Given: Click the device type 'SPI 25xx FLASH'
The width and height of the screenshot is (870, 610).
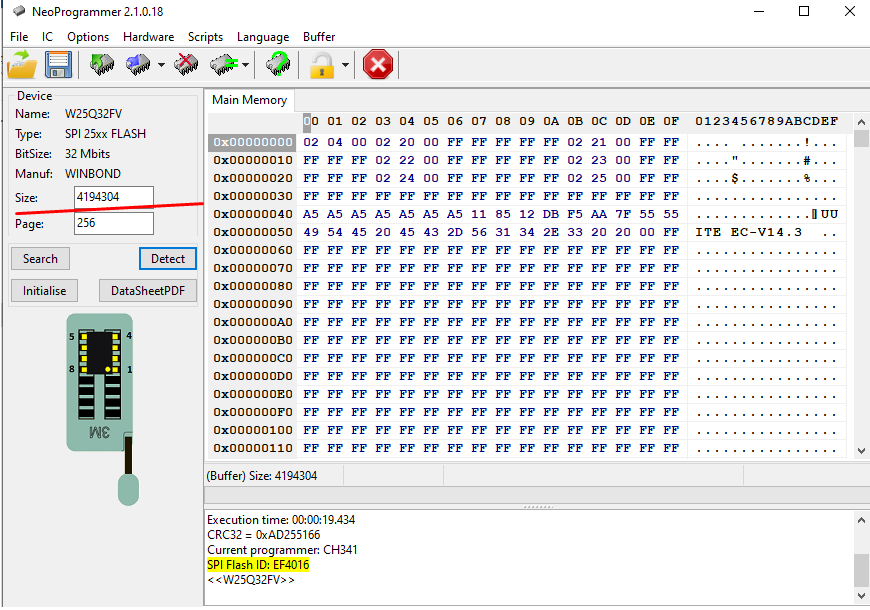Looking at the screenshot, I should click(105, 134).
